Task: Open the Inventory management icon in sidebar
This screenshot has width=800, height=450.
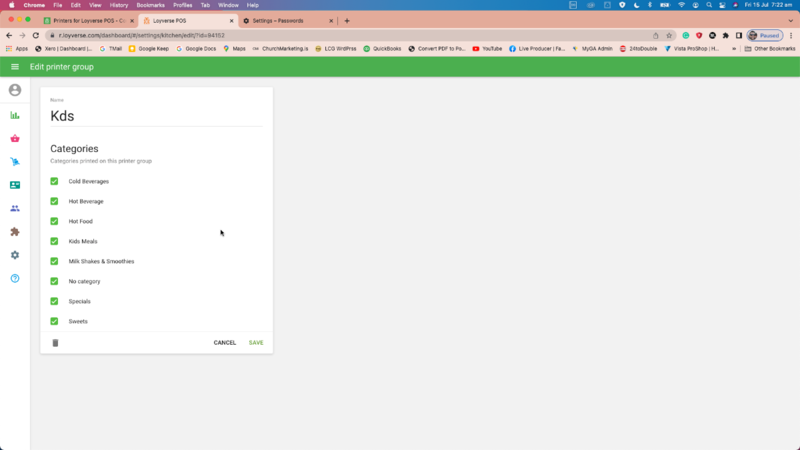Action: coord(15,162)
